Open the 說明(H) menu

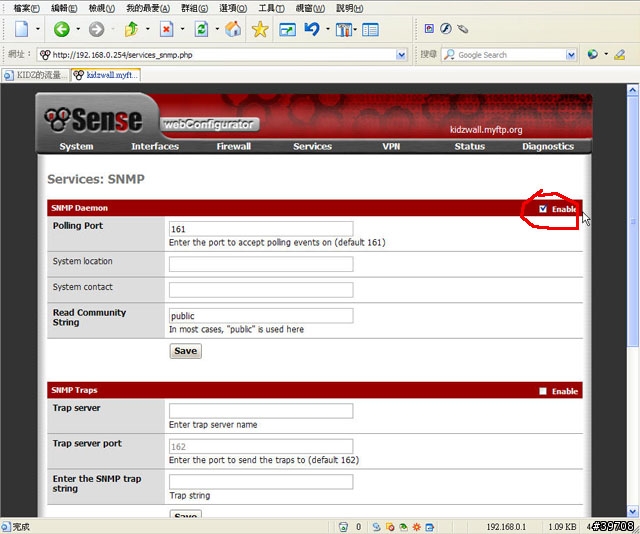click(350, 8)
